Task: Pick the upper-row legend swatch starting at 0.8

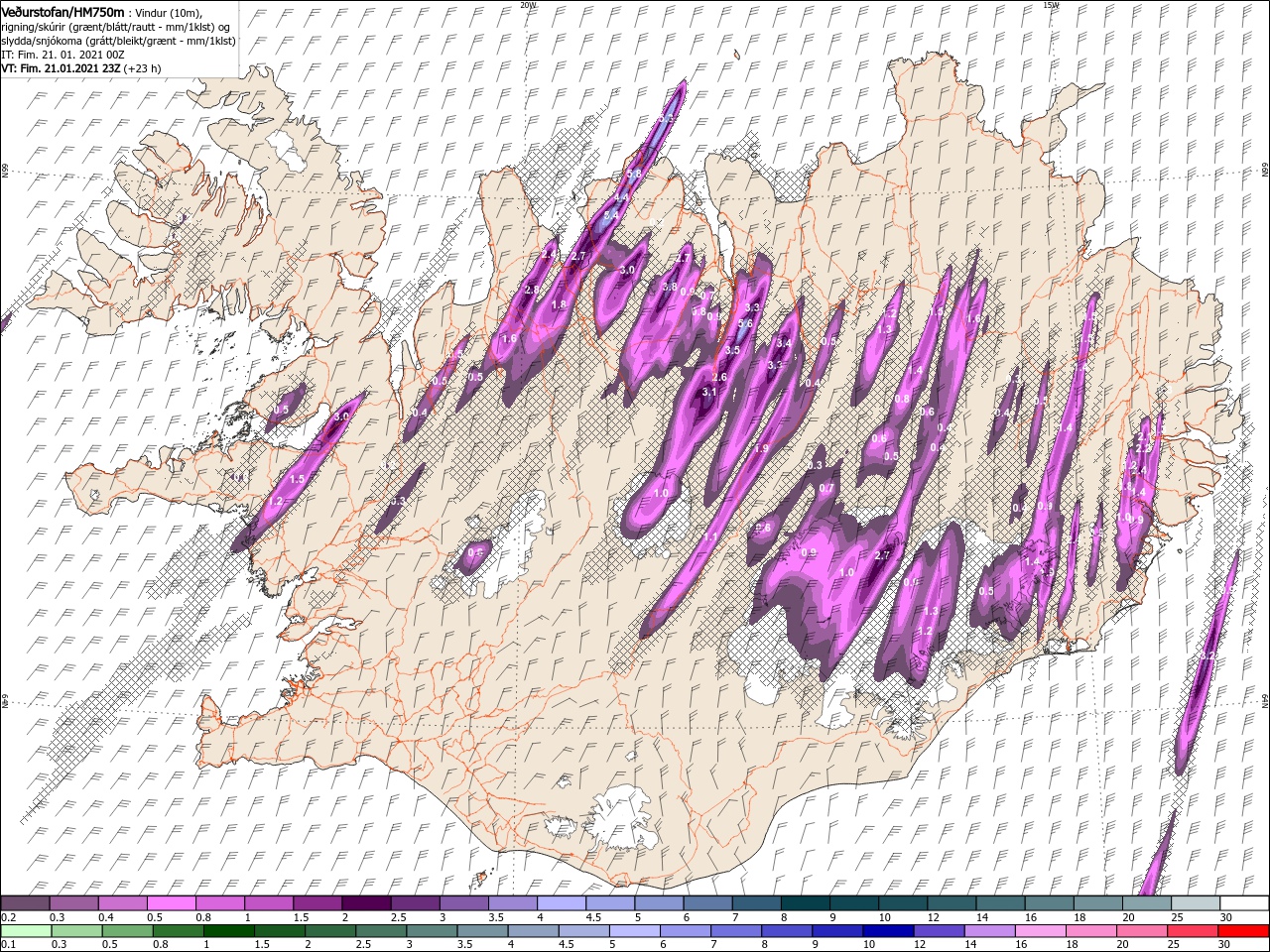Action: click(x=219, y=903)
